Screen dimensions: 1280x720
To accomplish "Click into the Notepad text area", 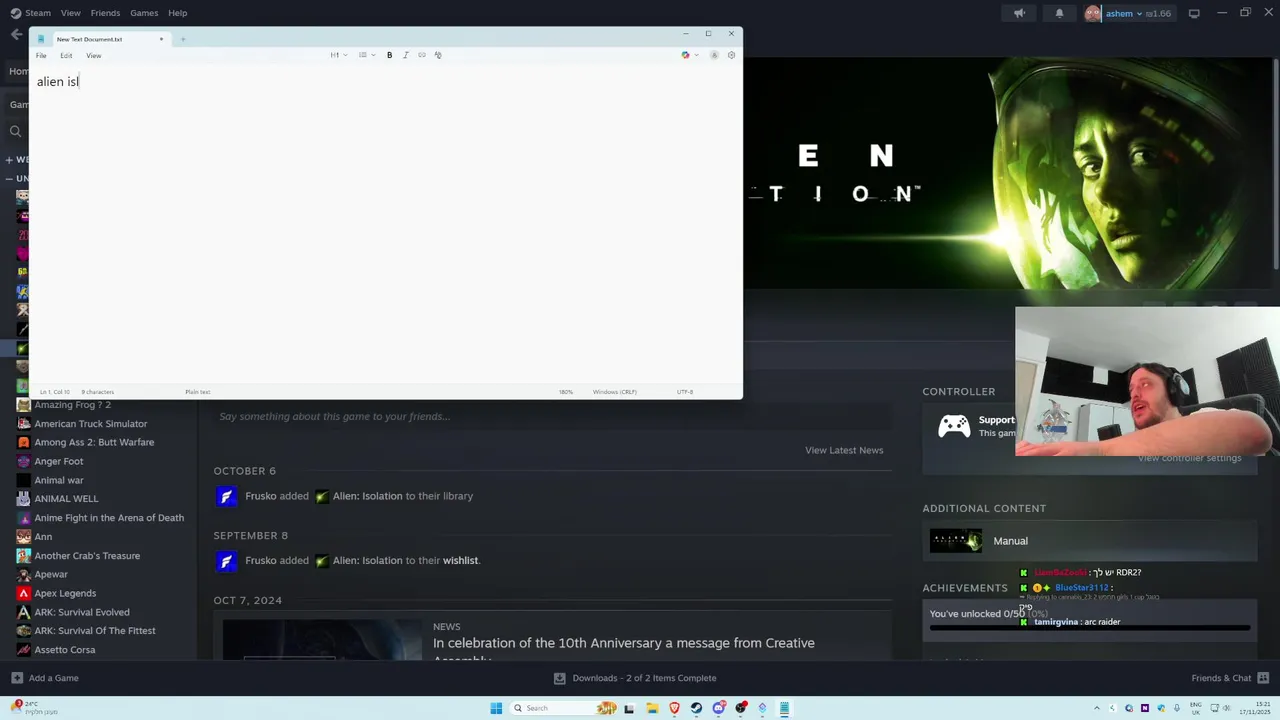I will click(x=385, y=225).
